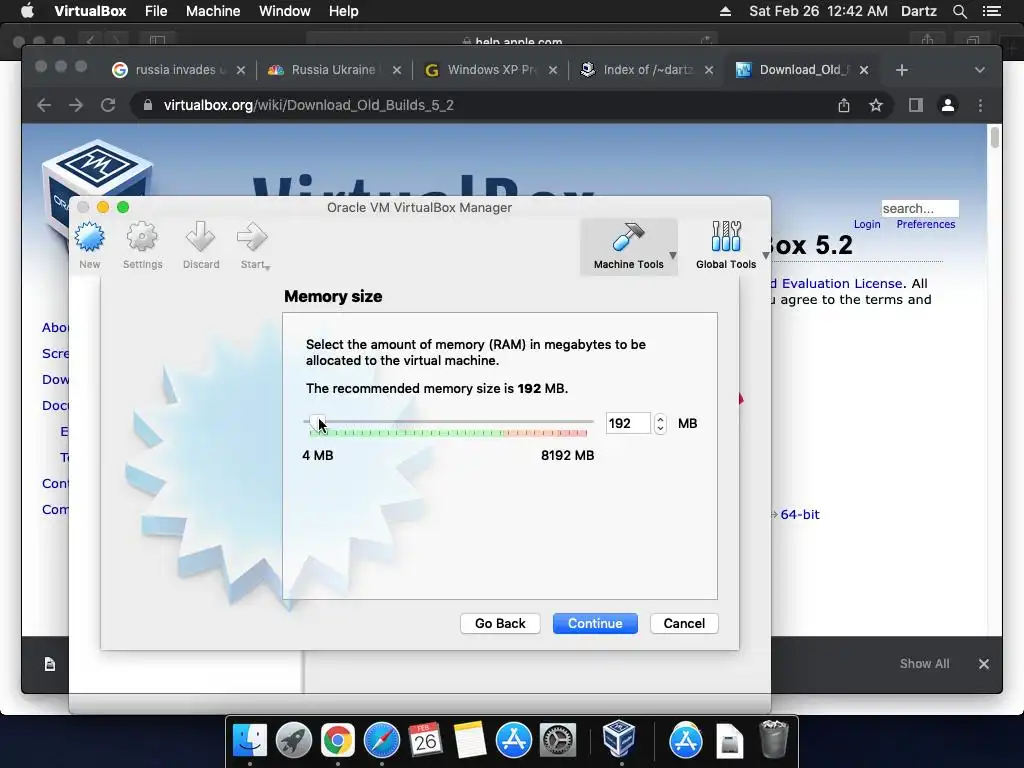Image resolution: width=1024 pixels, height=768 pixels.
Task: Open VirtualBox from the Dock
Action: coord(618,739)
